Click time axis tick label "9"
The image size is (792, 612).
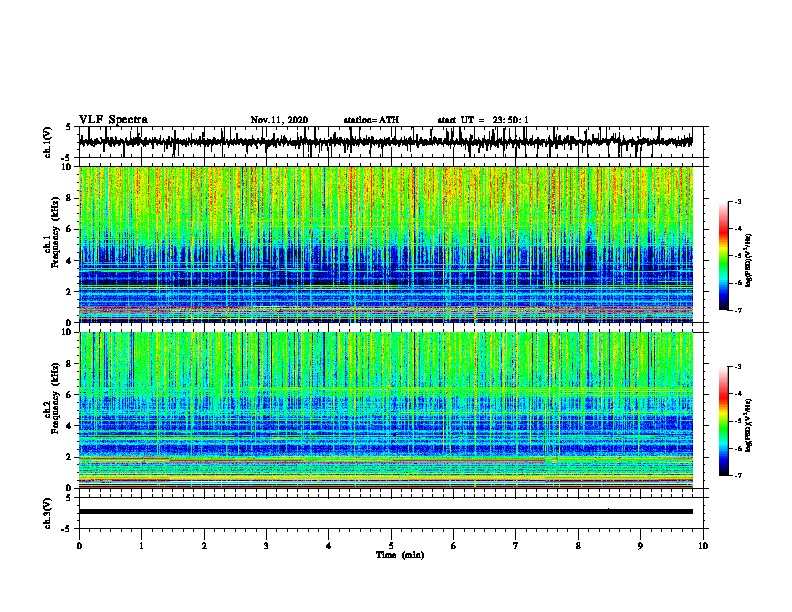[x=640, y=546]
